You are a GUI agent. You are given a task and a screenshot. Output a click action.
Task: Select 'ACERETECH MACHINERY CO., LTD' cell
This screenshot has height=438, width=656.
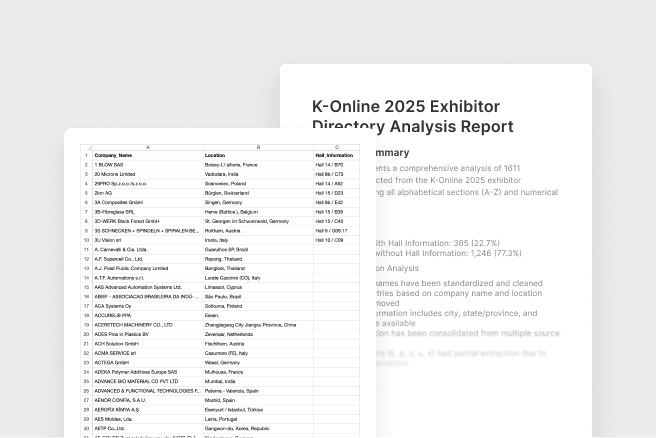pyautogui.click(x=148, y=325)
